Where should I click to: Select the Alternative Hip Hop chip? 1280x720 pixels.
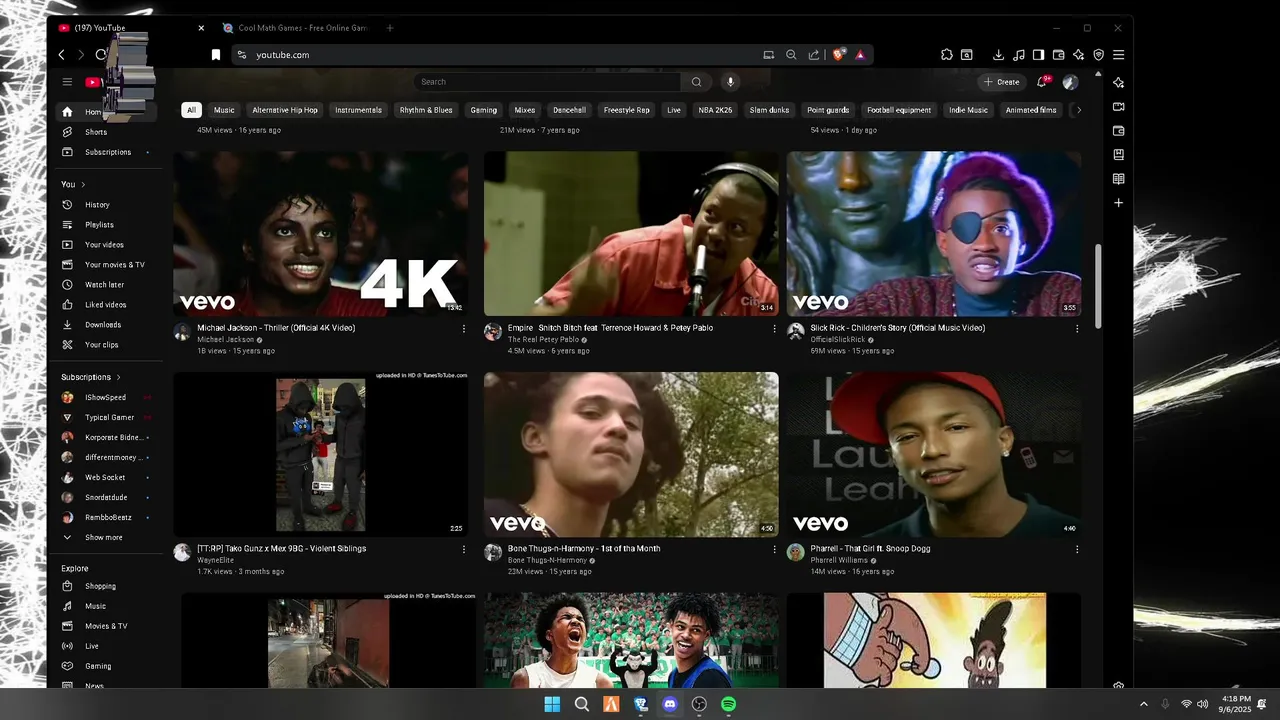[285, 110]
